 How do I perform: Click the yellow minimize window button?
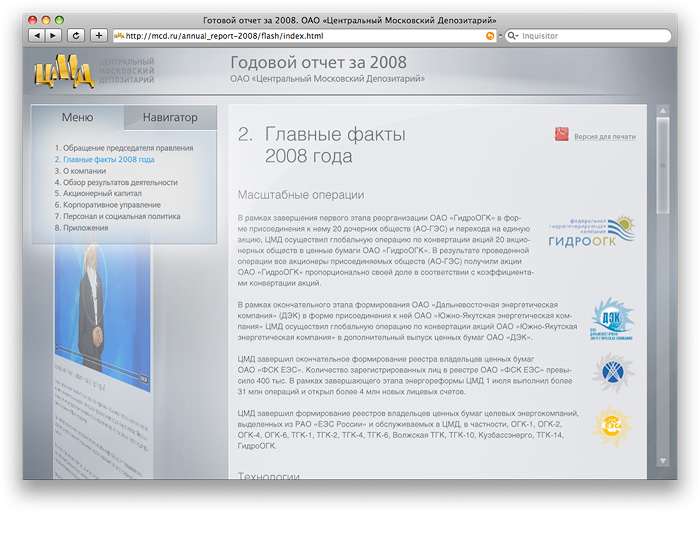46,20
